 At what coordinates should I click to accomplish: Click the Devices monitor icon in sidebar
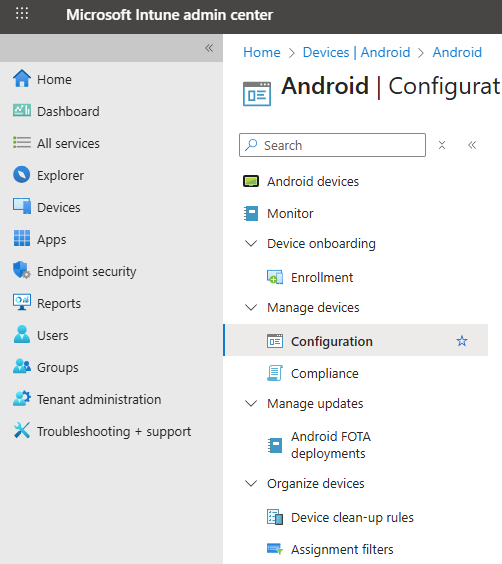pyautogui.click(x=22, y=206)
